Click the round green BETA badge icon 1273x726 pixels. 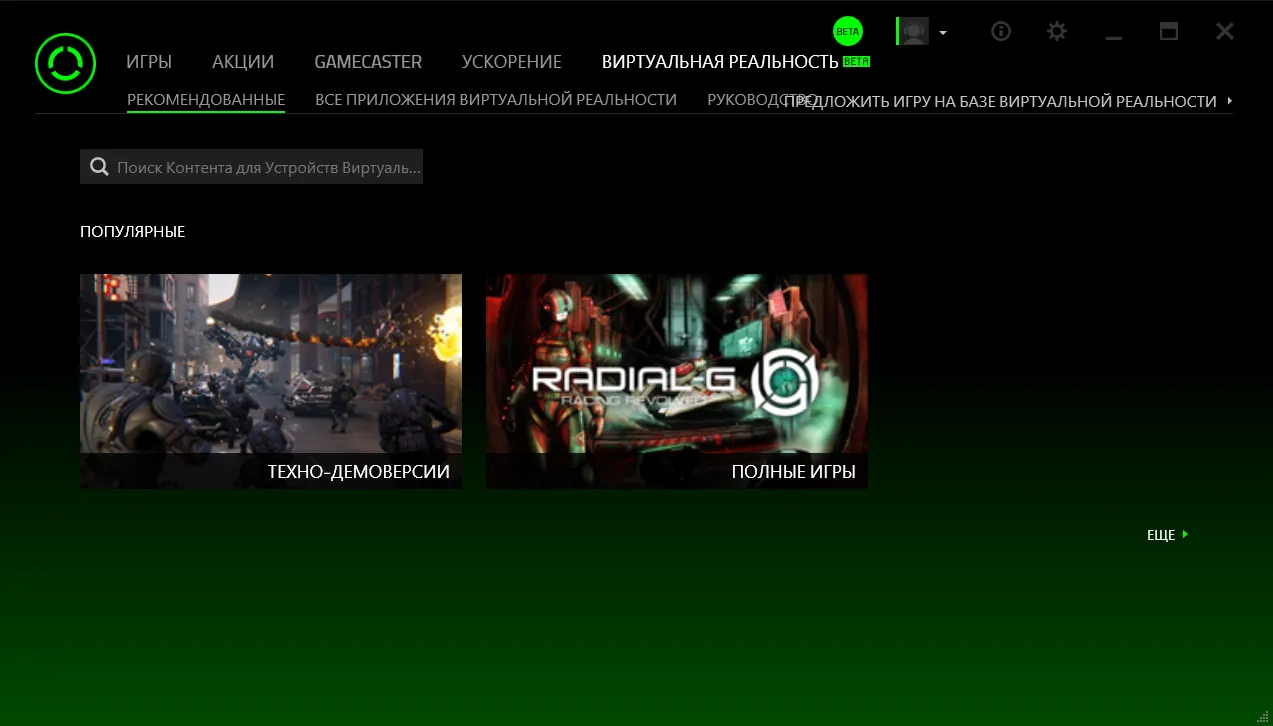pos(848,31)
